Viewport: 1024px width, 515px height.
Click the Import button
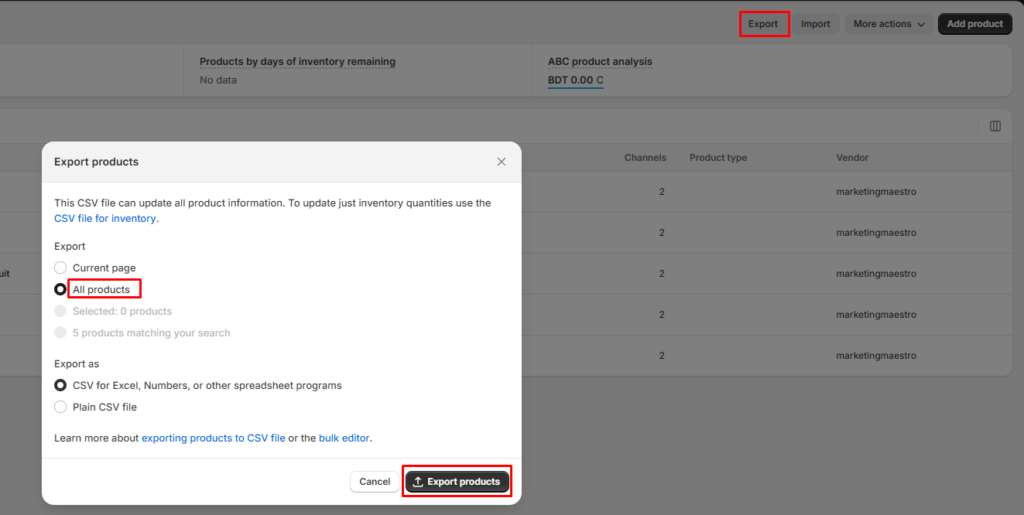tap(815, 24)
